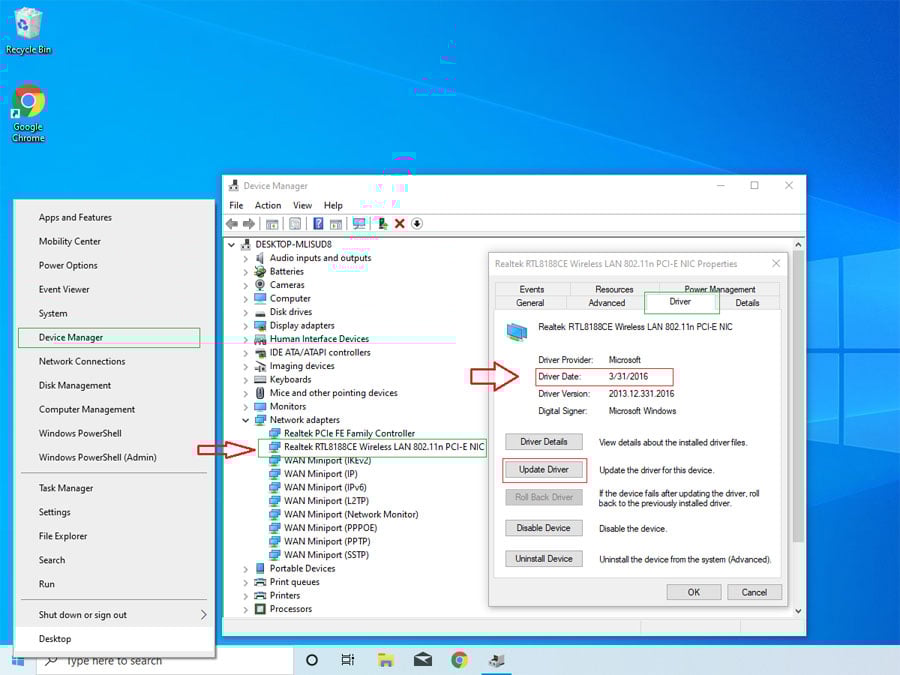Open the File menu in Device Manager
900x675 pixels.
236,205
